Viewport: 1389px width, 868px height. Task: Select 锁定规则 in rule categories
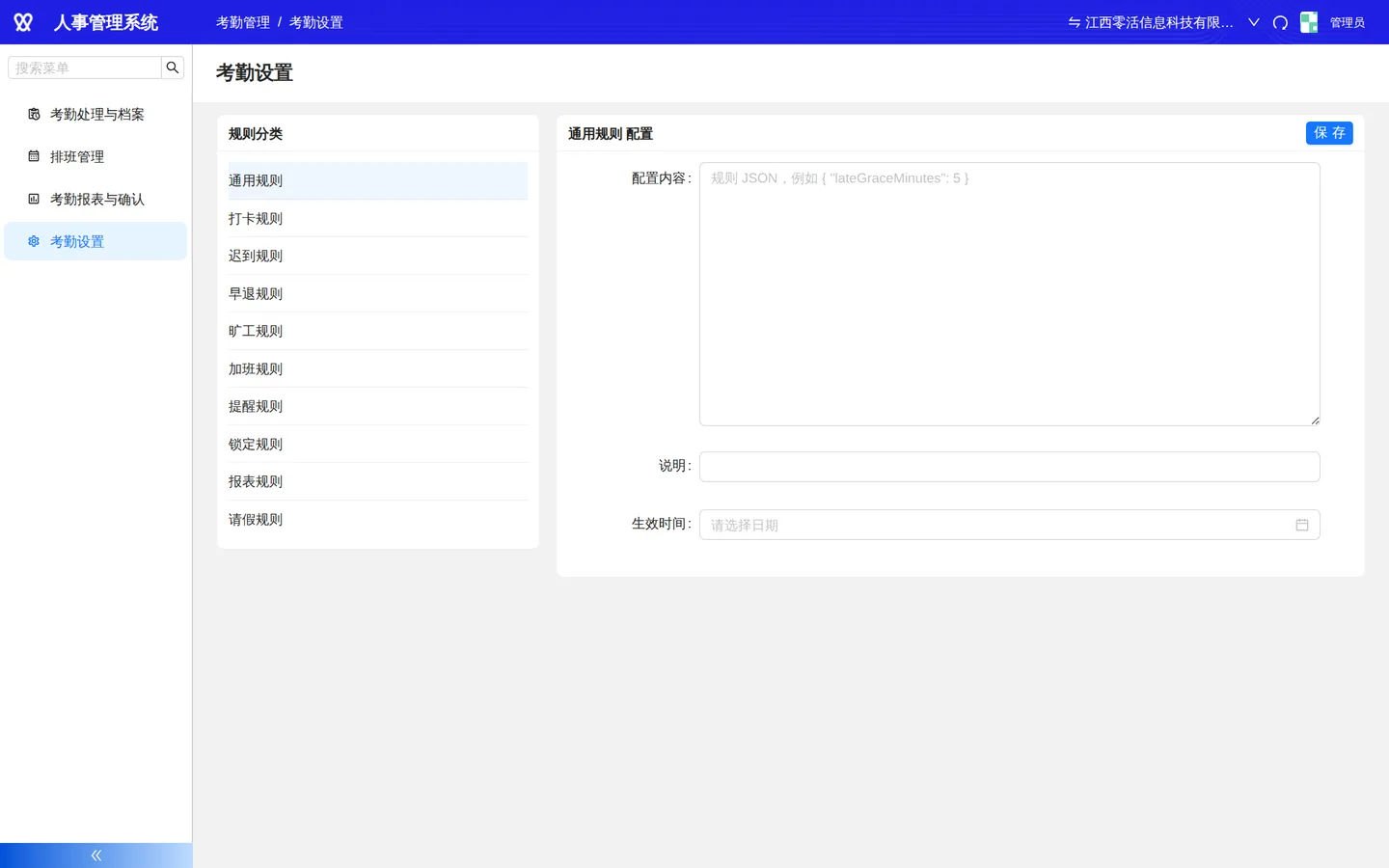tap(378, 444)
